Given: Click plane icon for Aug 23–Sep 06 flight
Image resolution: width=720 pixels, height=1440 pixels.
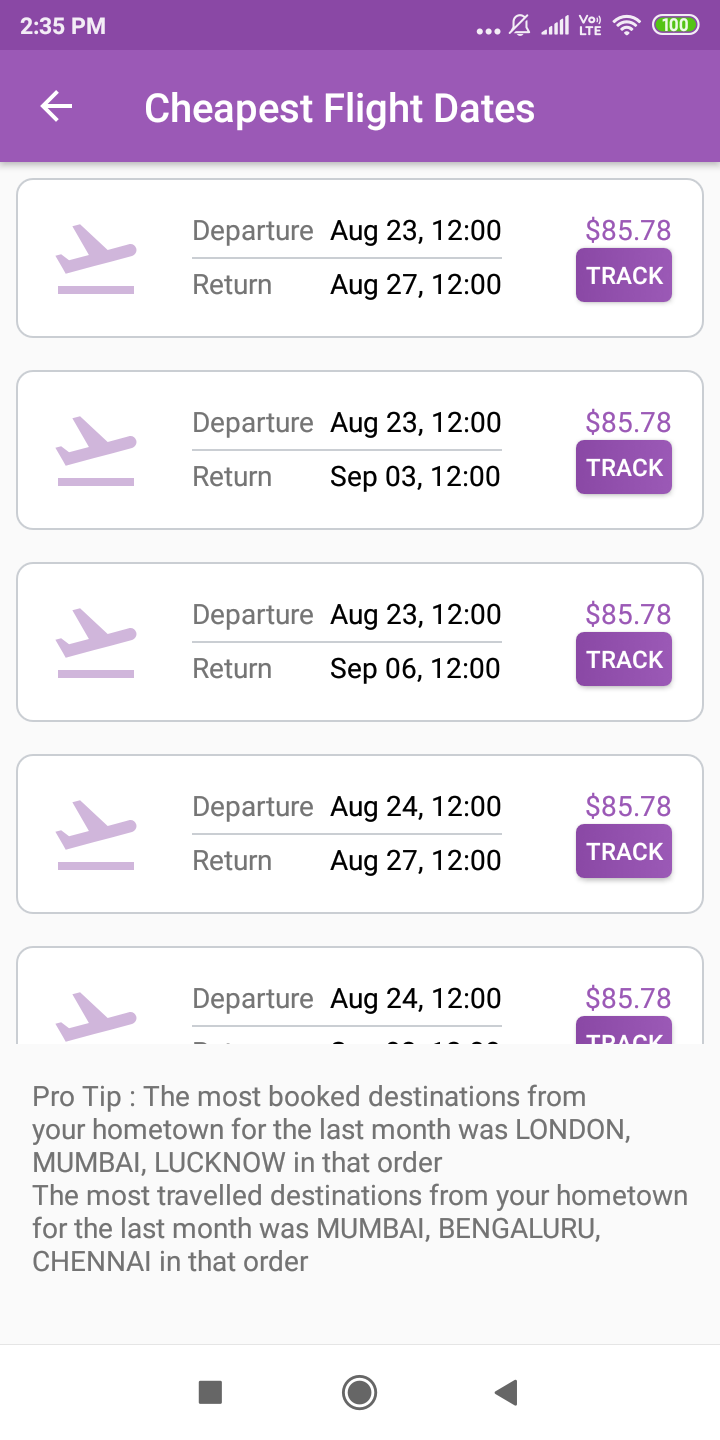Looking at the screenshot, I should pyautogui.click(x=96, y=643).
